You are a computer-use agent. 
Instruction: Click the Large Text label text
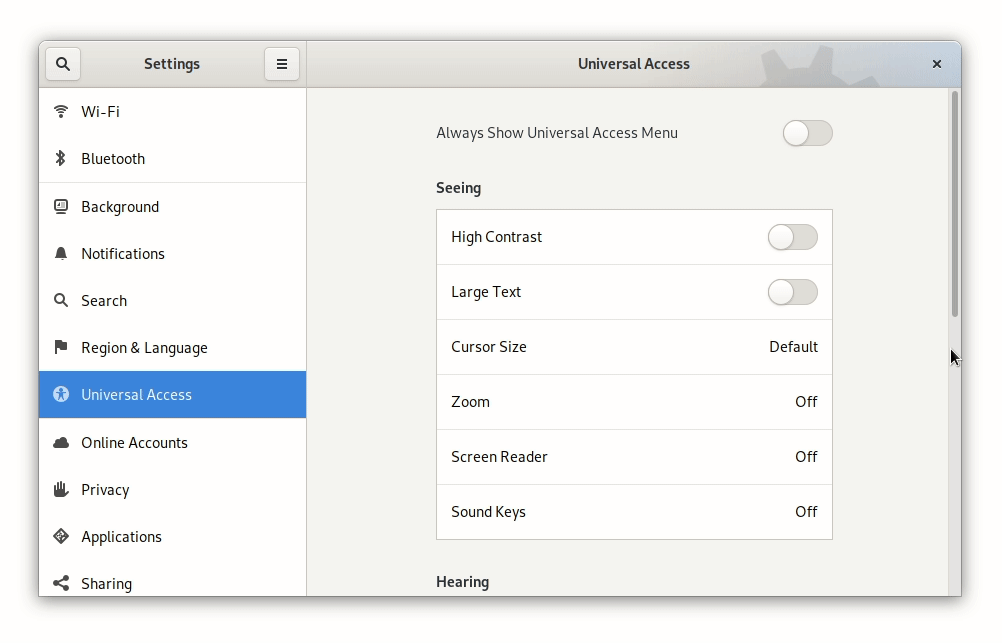point(486,292)
